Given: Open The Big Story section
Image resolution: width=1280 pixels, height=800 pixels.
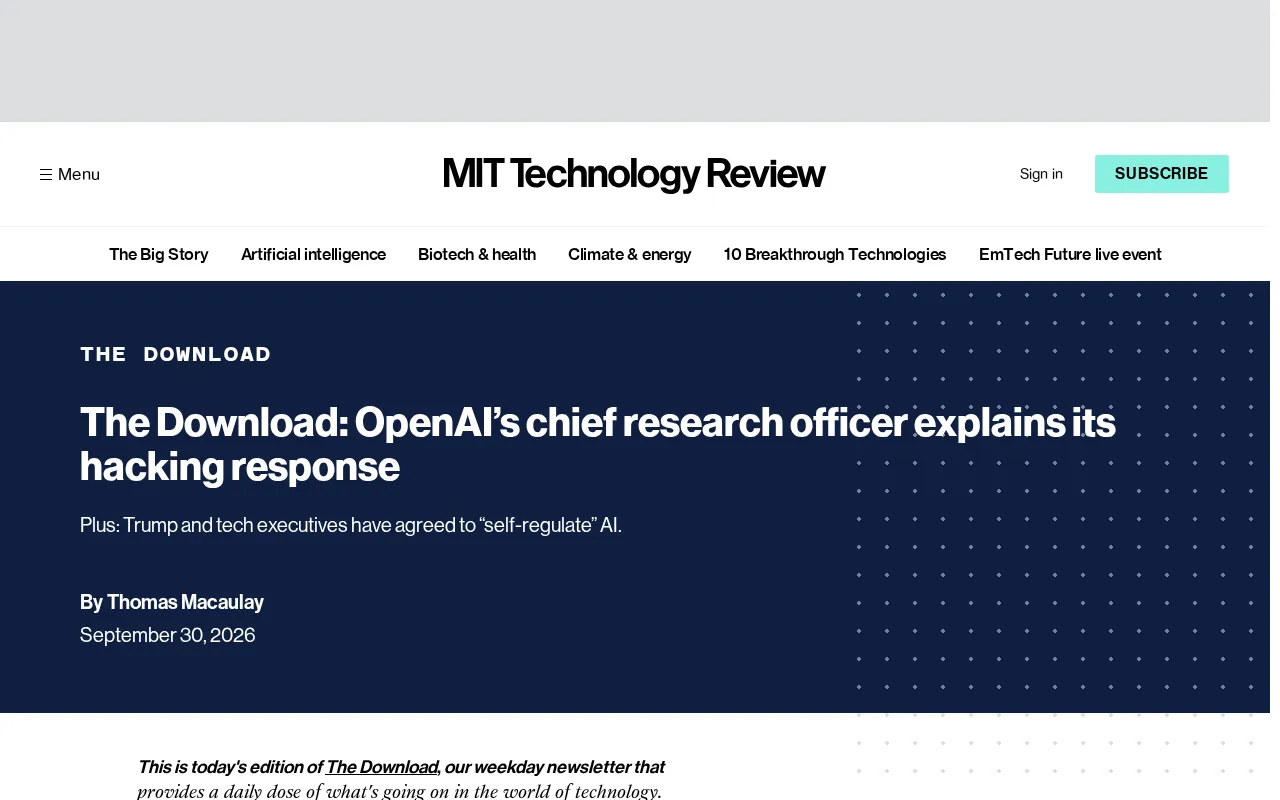Looking at the screenshot, I should pos(159,254).
